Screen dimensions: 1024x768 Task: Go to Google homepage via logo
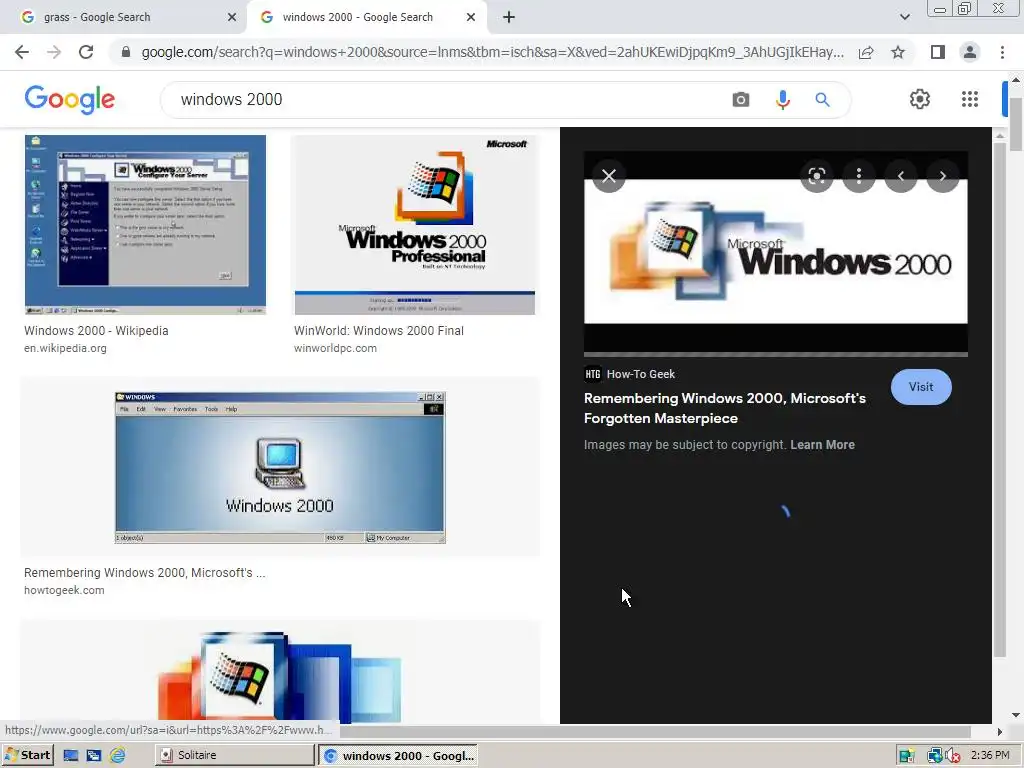[70, 99]
